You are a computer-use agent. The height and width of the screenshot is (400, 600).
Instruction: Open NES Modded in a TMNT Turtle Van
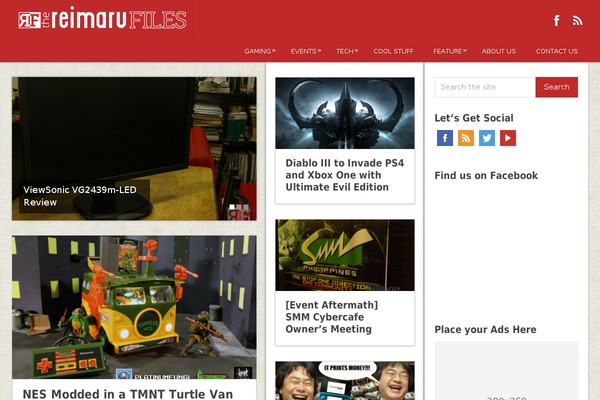[x=128, y=394]
